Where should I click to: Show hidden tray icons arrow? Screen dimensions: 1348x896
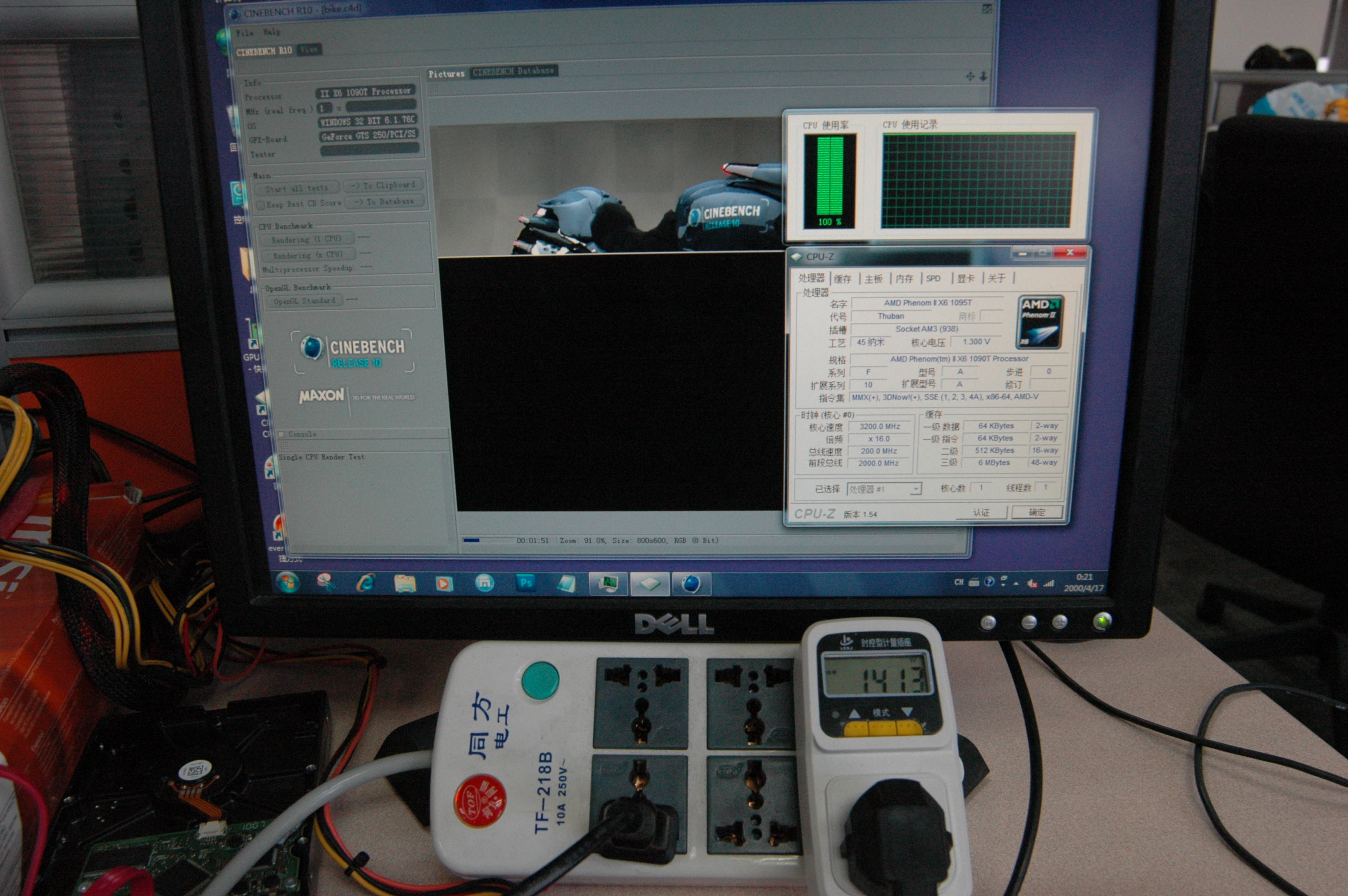click(x=1016, y=584)
